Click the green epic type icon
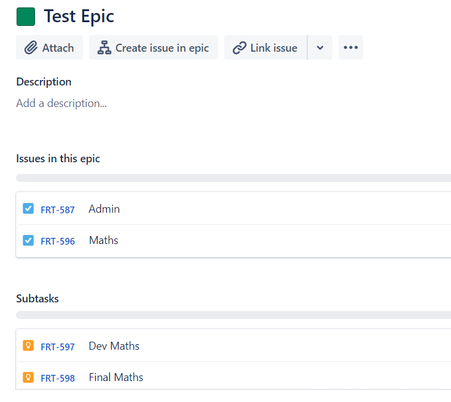This screenshot has height=402, width=451. pyautogui.click(x=26, y=17)
